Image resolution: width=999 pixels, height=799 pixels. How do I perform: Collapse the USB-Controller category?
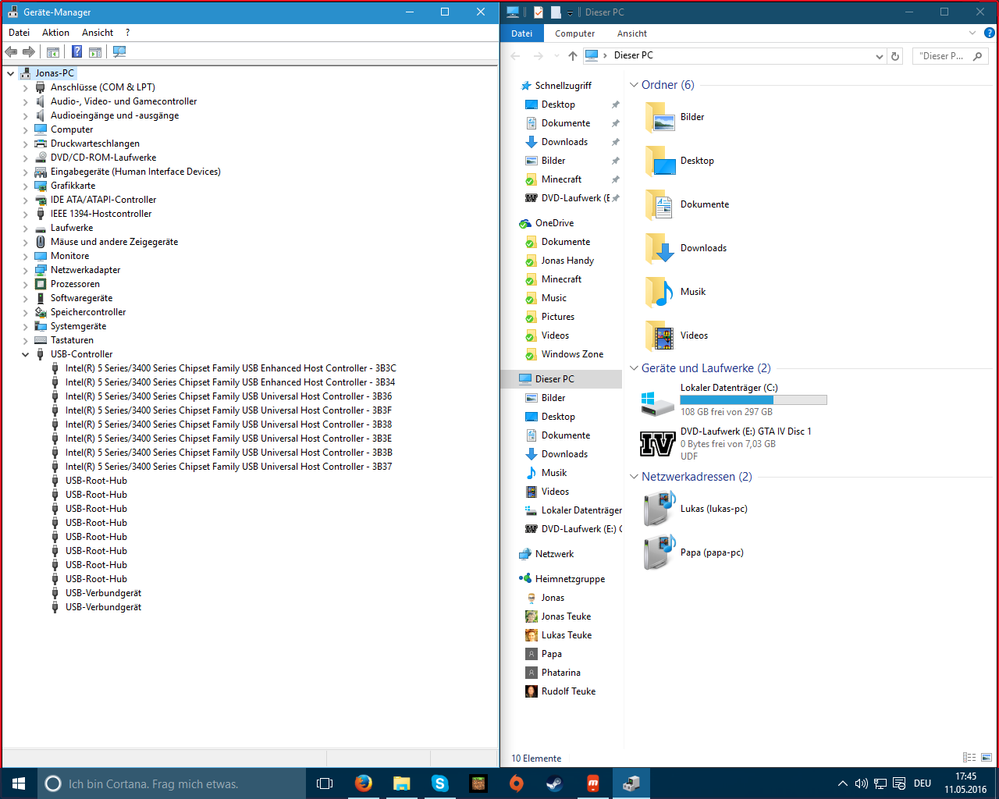[24, 354]
